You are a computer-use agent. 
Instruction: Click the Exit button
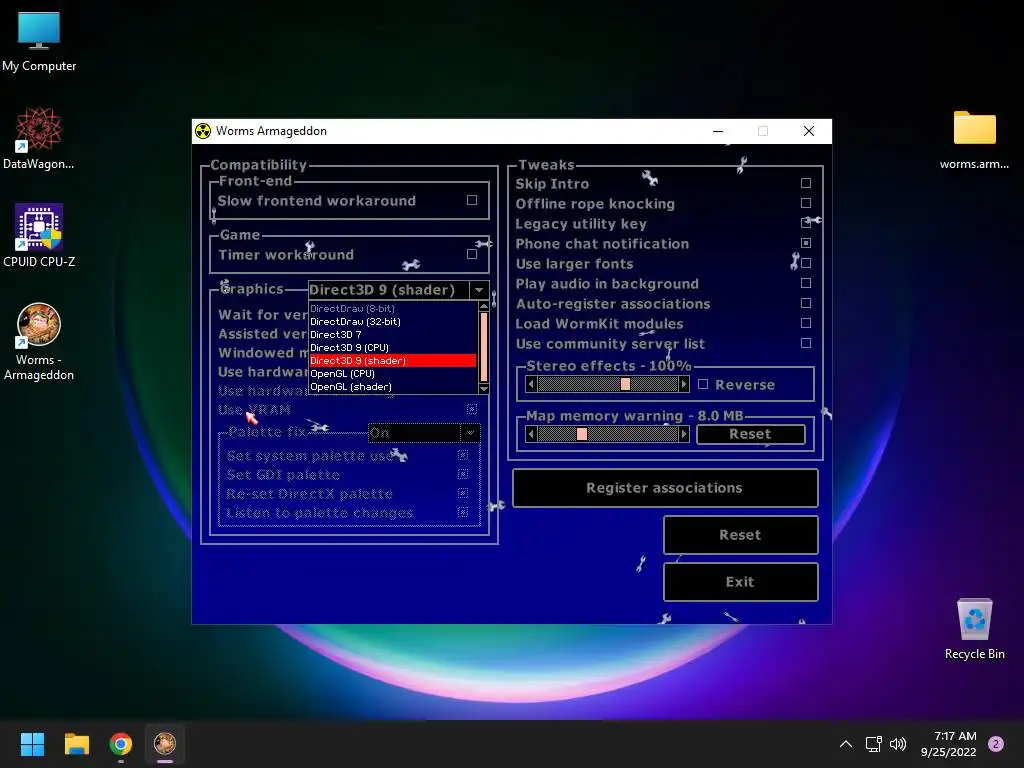pyautogui.click(x=741, y=582)
